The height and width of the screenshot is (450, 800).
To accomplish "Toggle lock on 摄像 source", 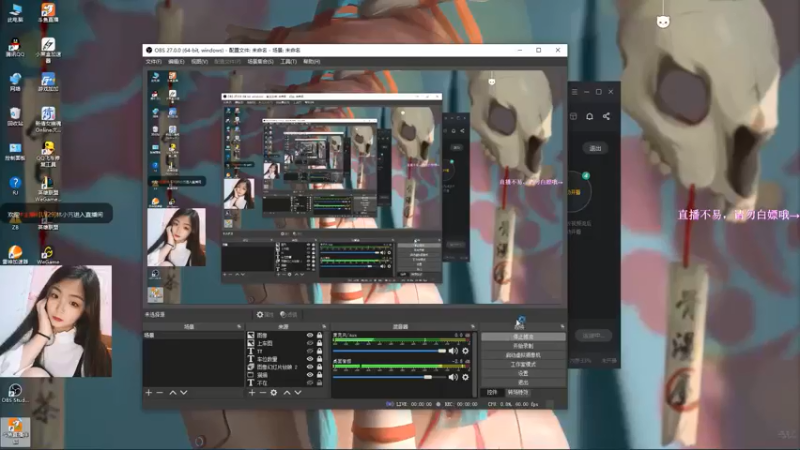I will (319, 375).
